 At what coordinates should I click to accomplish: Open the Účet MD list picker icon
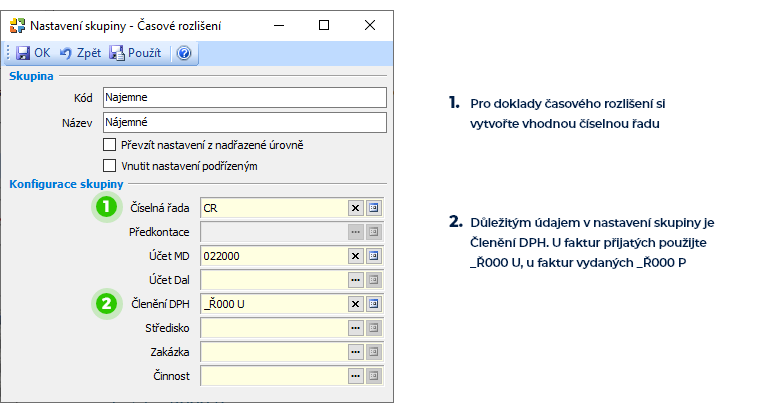(374, 256)
